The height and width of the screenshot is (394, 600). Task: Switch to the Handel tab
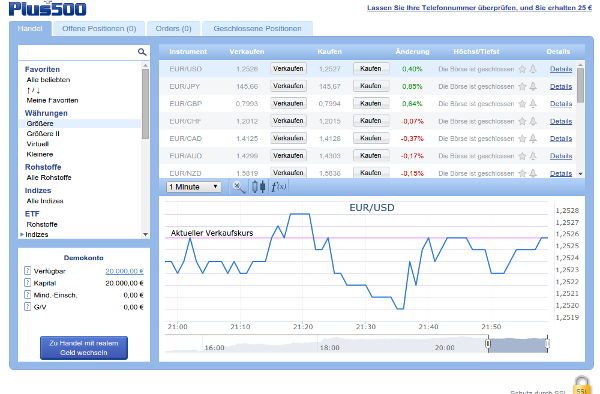(30, 29)
